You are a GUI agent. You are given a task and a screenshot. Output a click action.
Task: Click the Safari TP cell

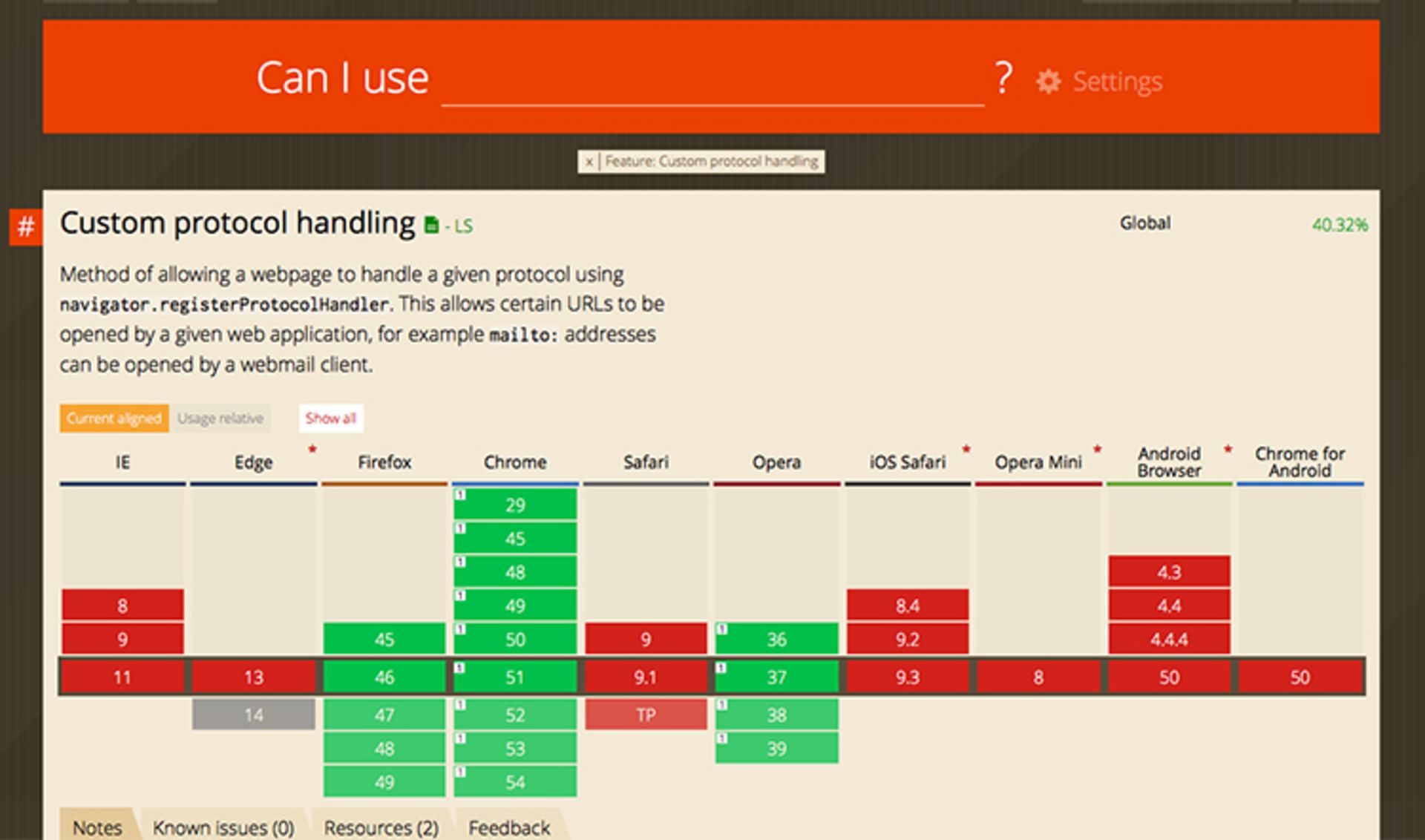646,715
